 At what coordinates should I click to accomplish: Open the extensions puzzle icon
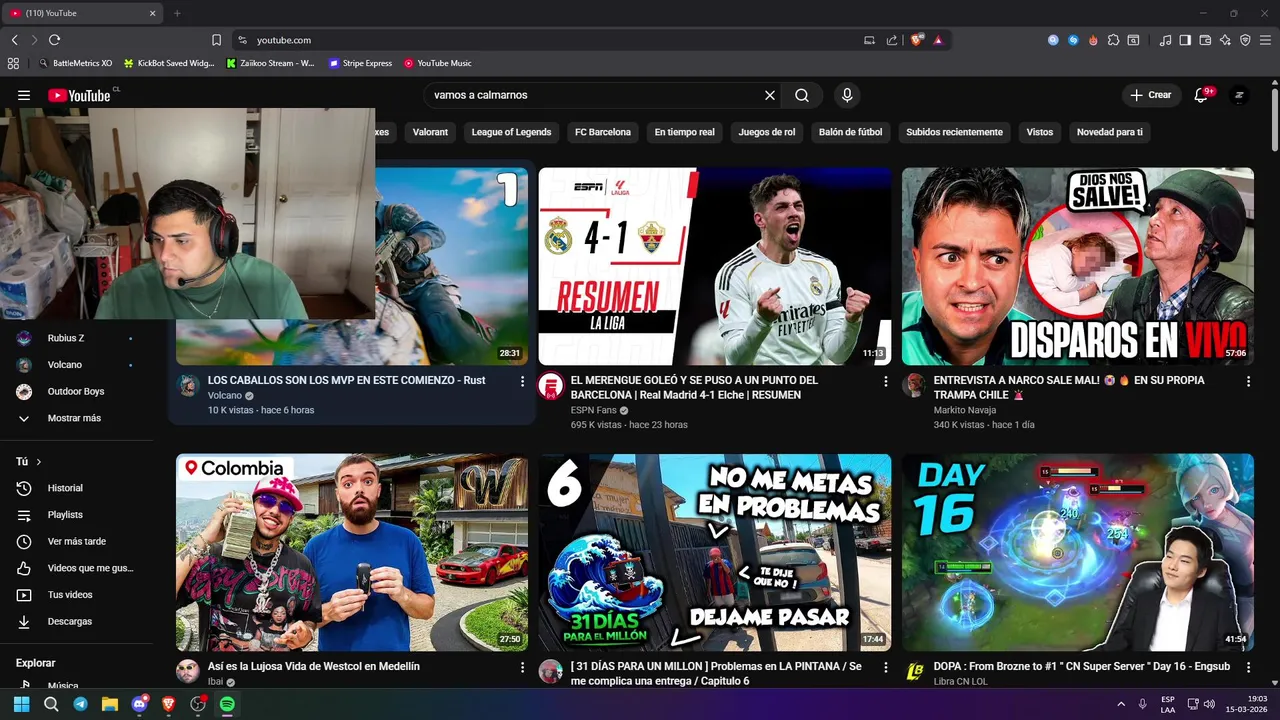(x=1113, y=40)
